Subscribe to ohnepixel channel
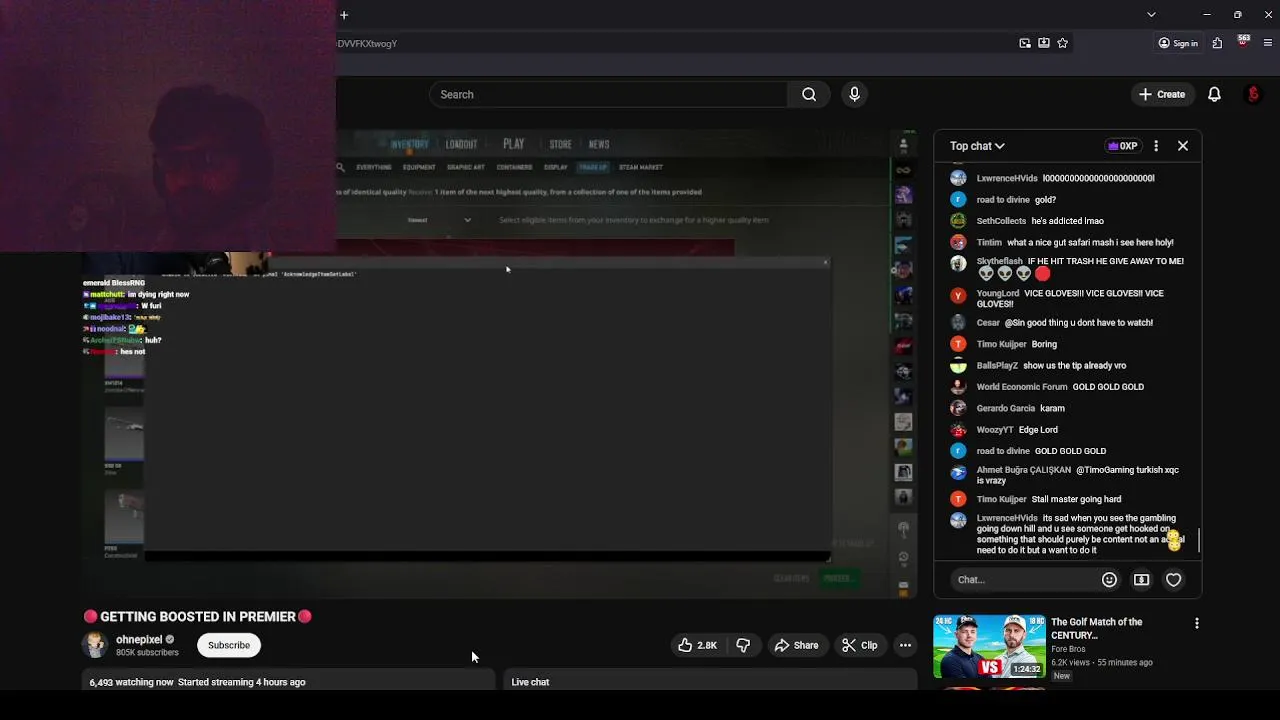The height and width of the screenshot is (720, 1280). click(229, 645)
